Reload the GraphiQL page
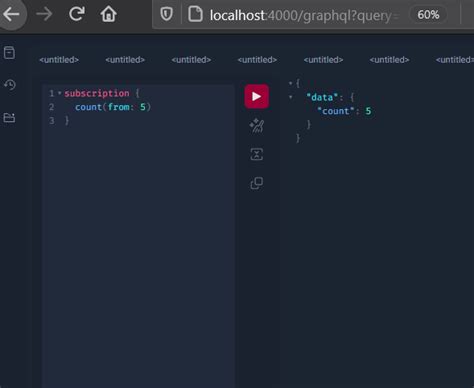Viewport: 474px width, 388px height. click(x=76, y=14)
